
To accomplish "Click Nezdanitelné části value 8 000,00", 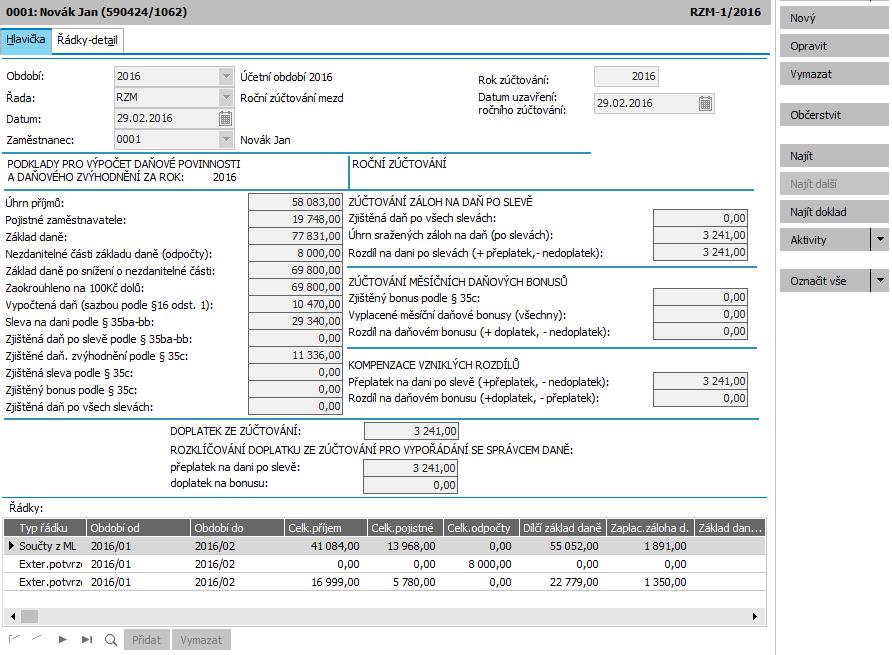I will click(295, 253).
